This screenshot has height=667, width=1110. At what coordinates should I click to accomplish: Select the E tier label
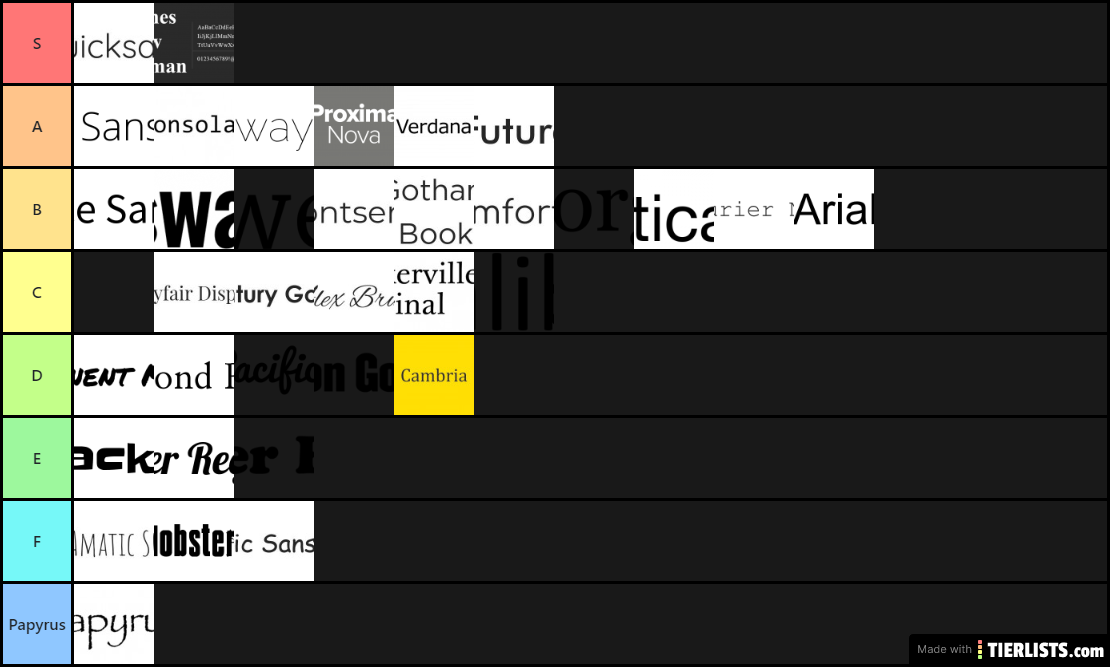37,458
